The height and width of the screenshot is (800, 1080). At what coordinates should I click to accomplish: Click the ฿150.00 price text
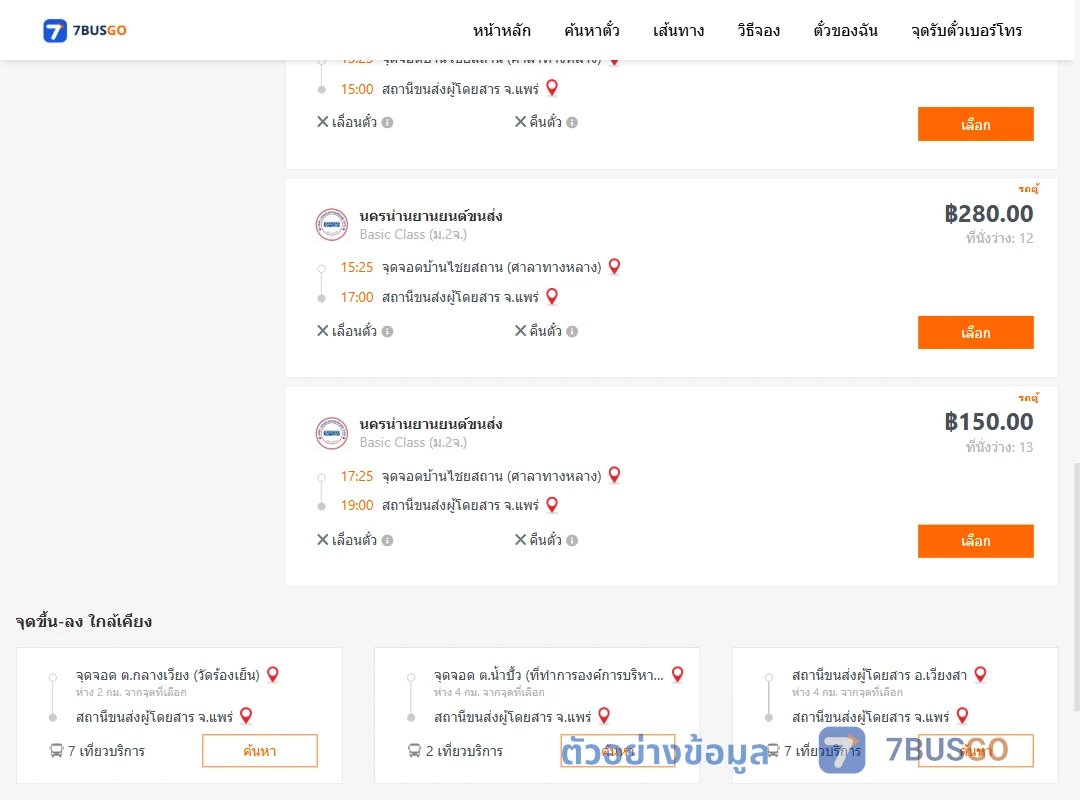[x=989, y=422]
